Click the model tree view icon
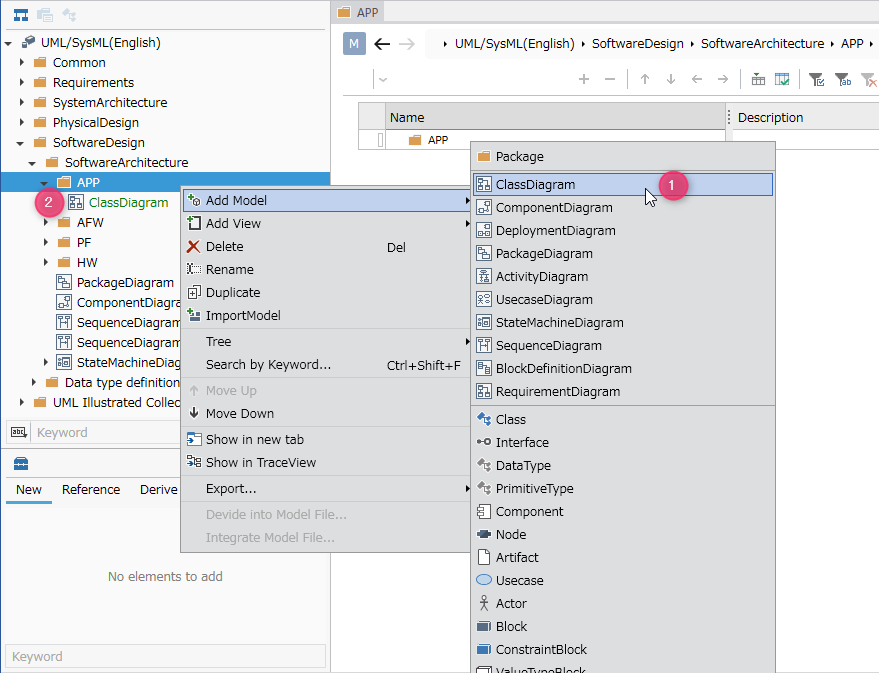 [x=21, y=15]
